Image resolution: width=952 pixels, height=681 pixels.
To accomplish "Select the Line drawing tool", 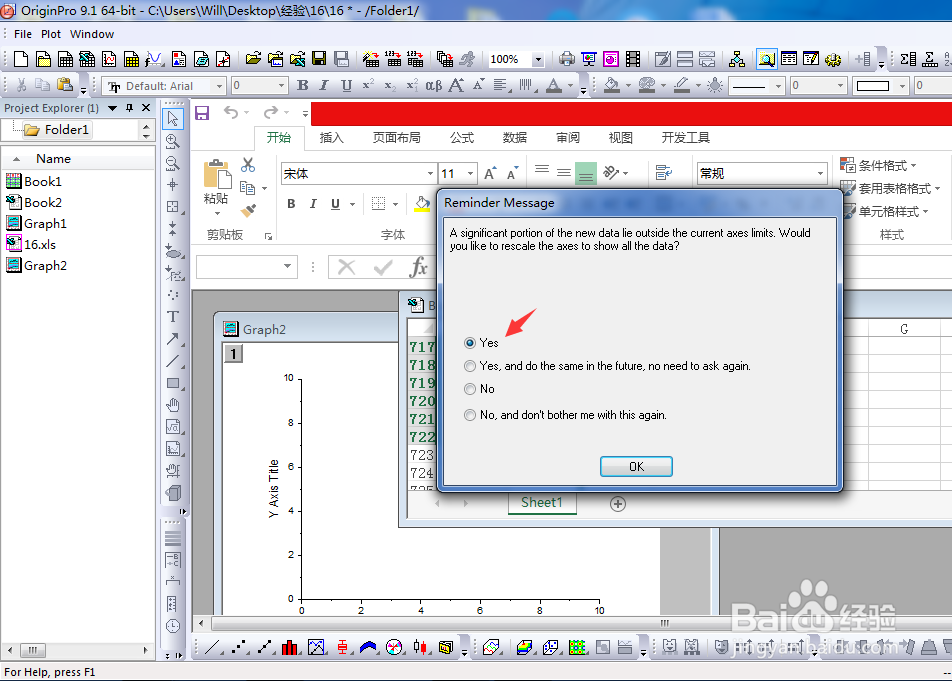I will coord(173,361).
